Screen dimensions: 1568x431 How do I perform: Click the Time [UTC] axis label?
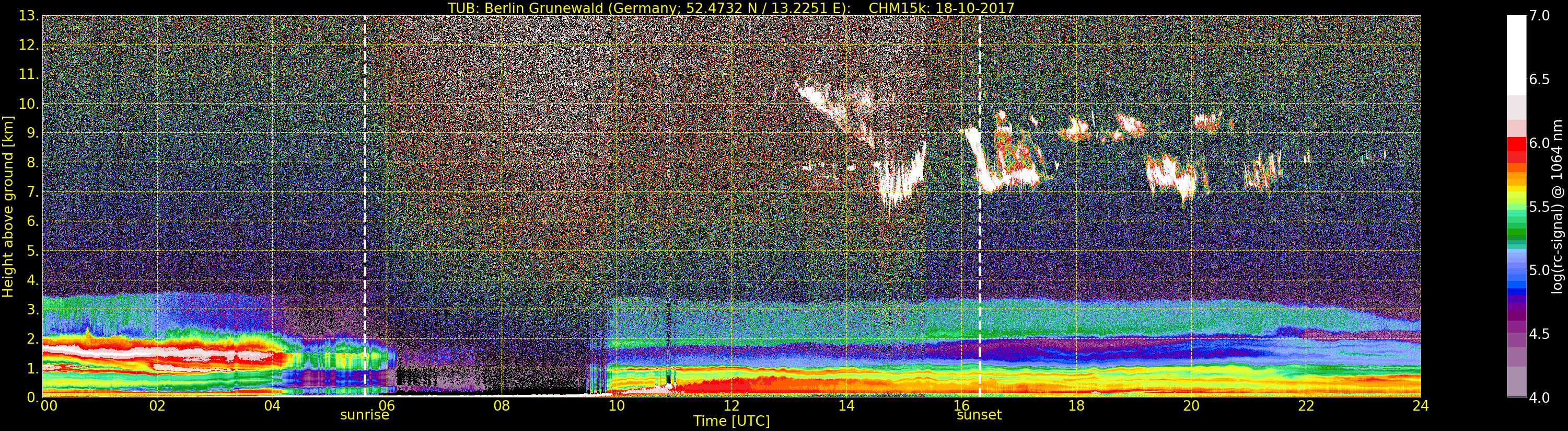pos(731,421)
